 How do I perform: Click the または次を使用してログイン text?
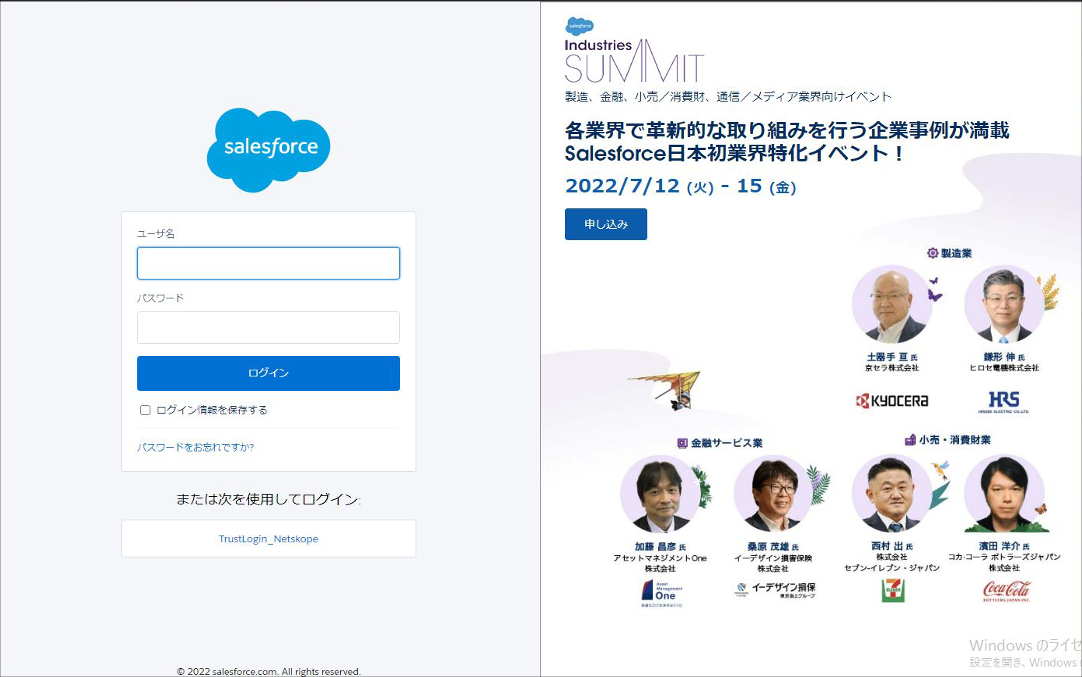coord(268,499)
